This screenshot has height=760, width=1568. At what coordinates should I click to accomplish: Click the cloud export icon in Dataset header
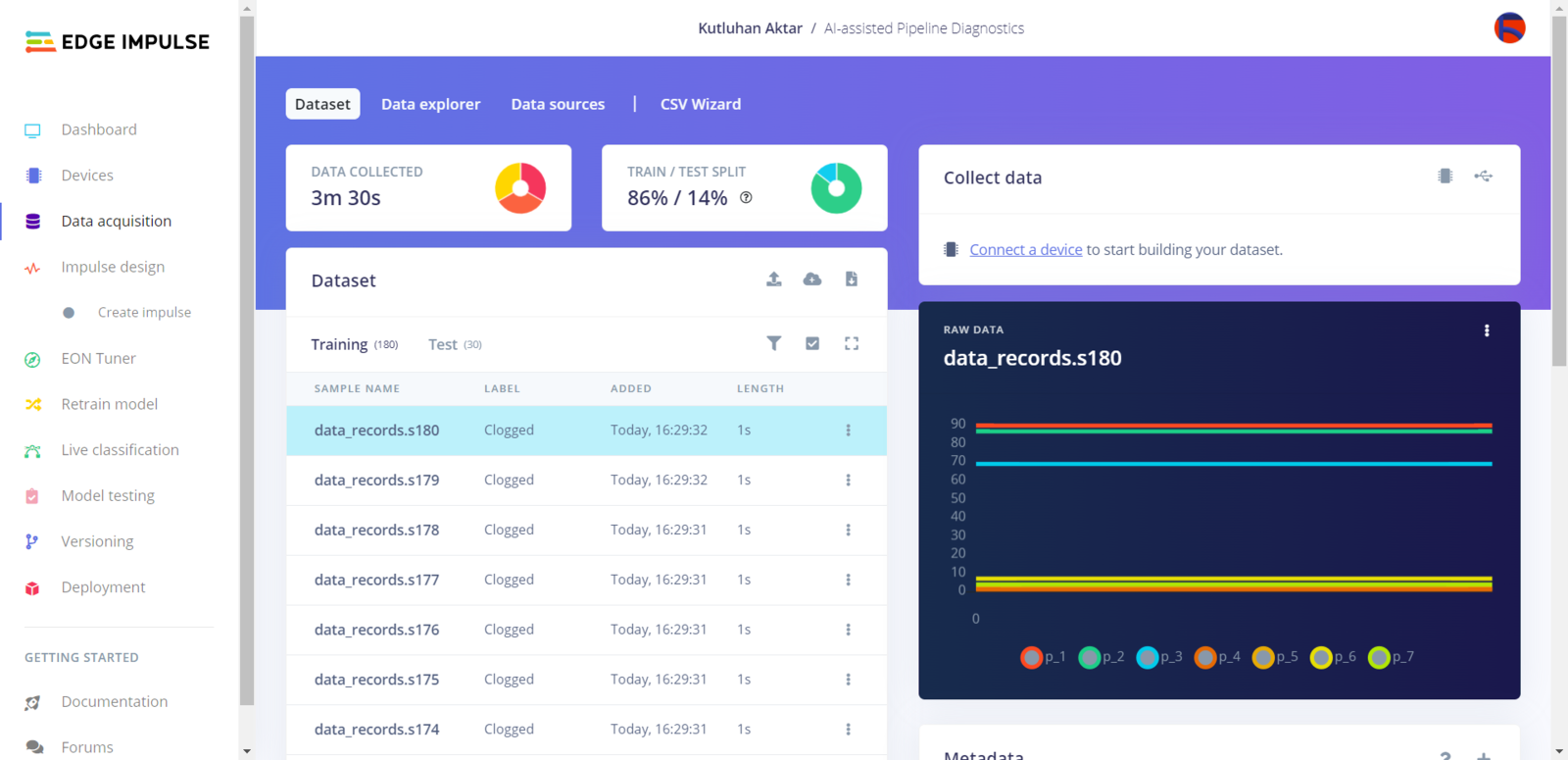[x=812, y=279]
